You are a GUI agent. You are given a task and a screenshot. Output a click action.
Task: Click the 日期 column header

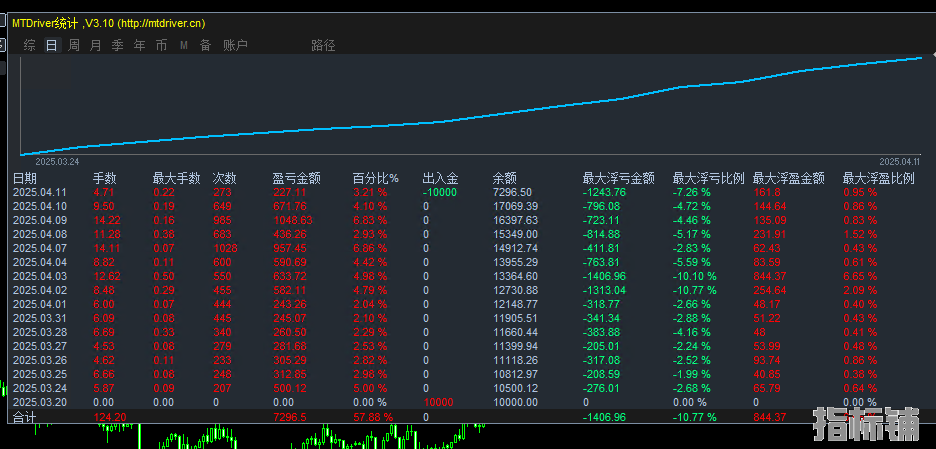(24, 178)
